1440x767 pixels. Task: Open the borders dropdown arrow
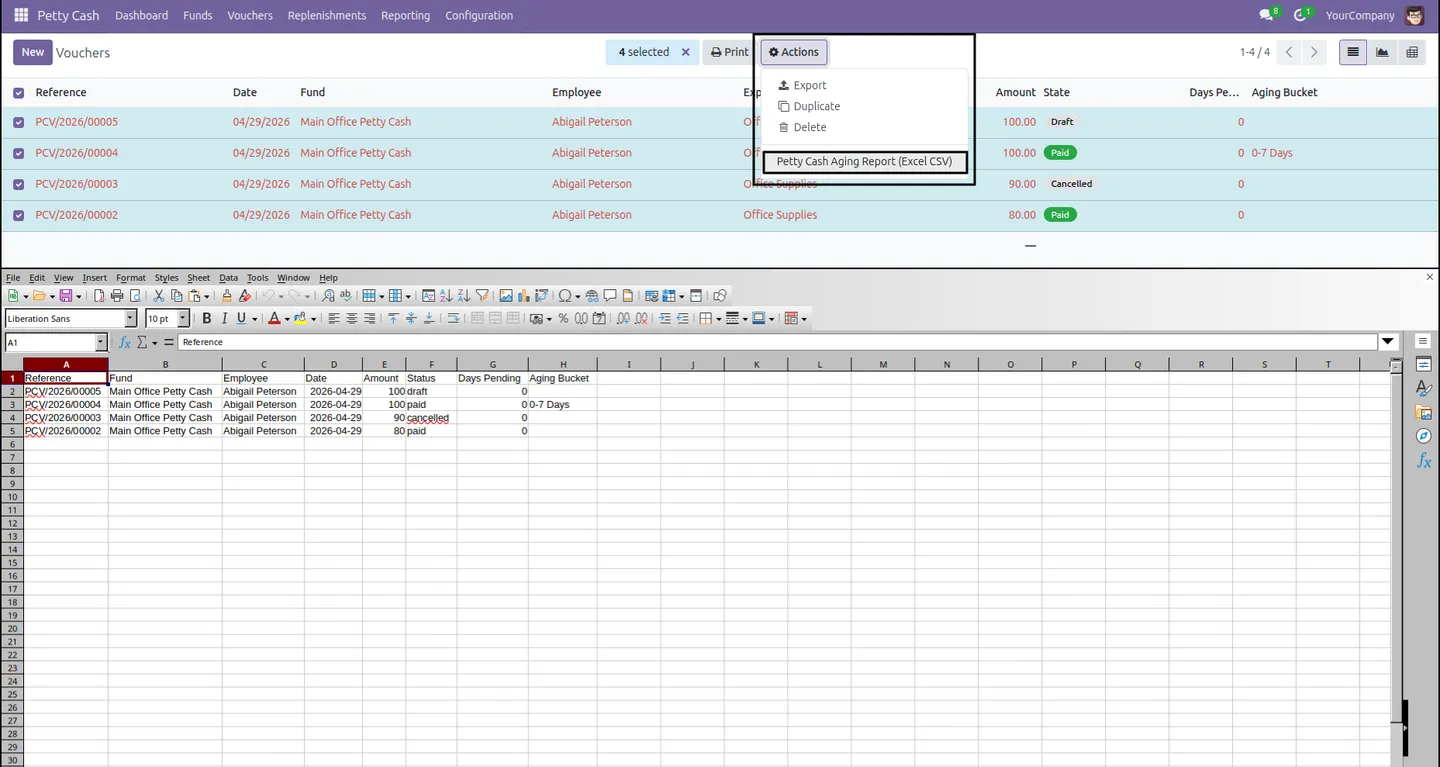[x=718, y=319]
